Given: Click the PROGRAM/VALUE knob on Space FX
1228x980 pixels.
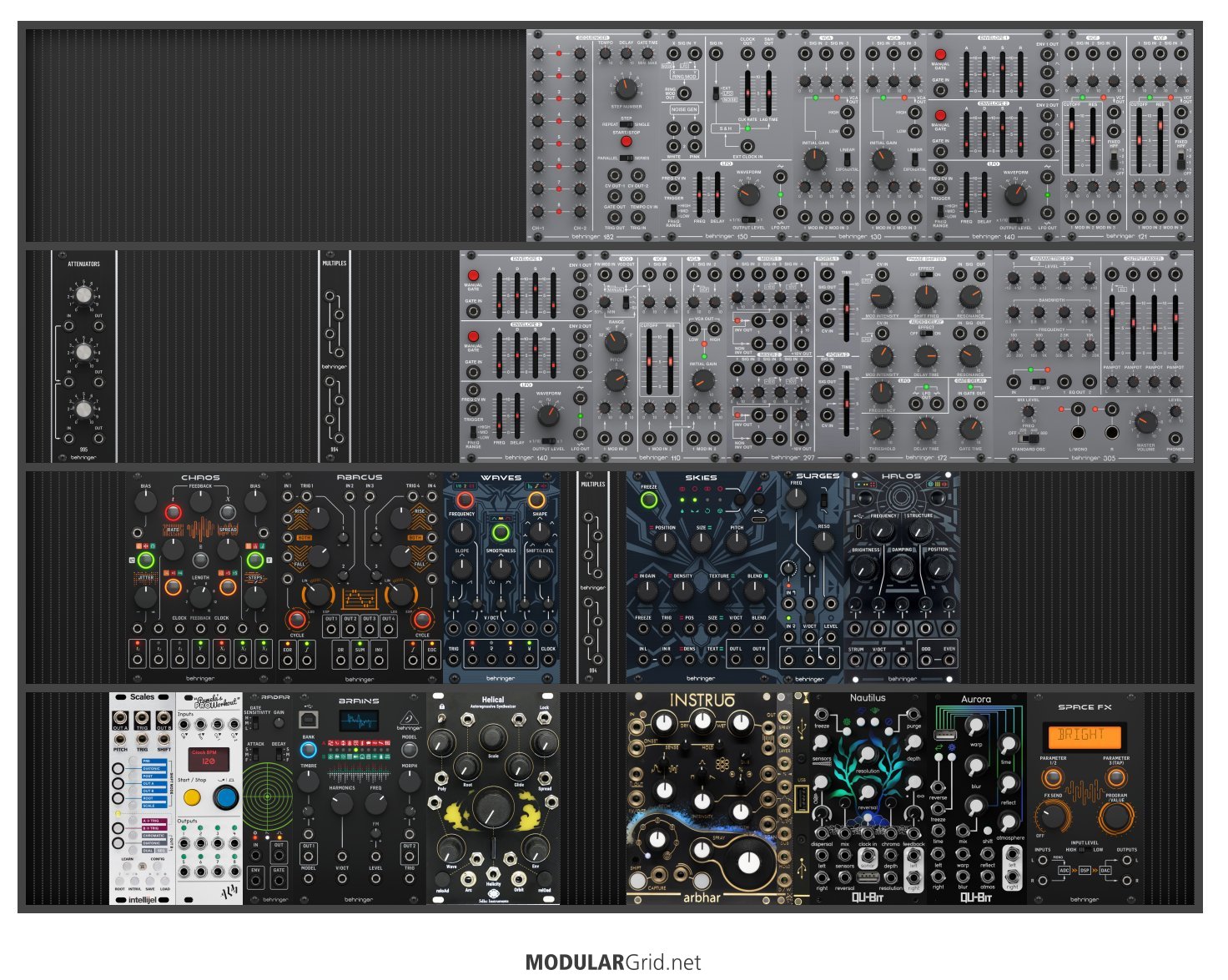Looking at the screenshot, I should click(1116, 816).
